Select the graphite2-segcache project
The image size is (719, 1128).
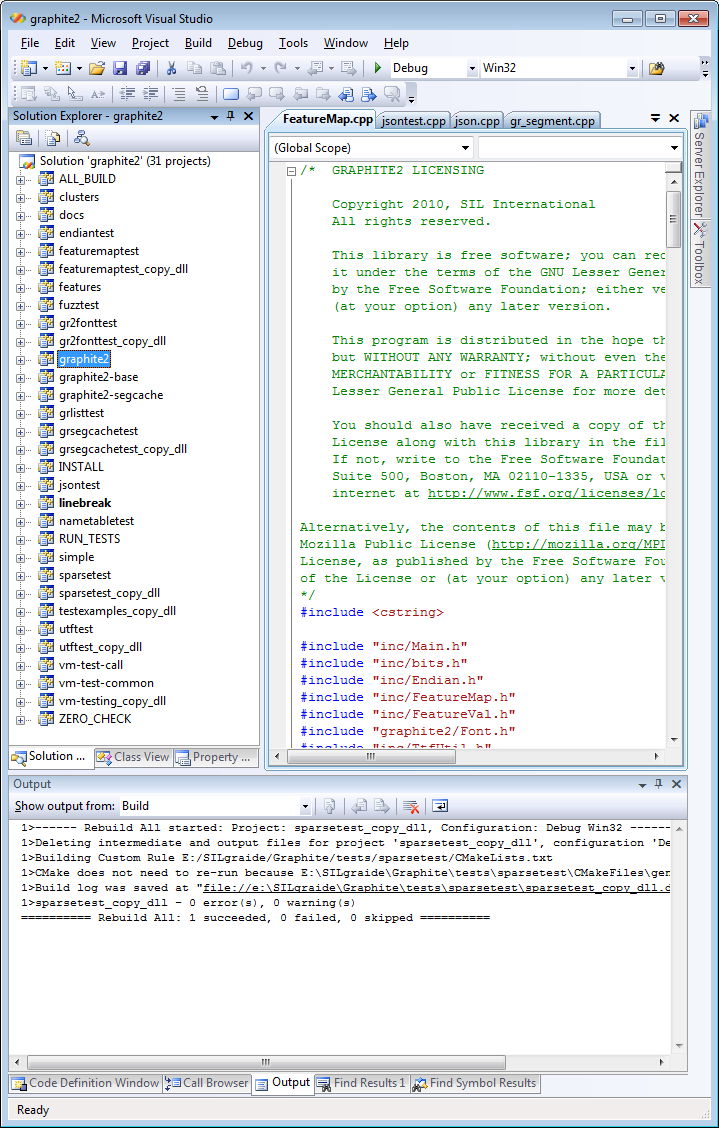[x=111, y=395]
